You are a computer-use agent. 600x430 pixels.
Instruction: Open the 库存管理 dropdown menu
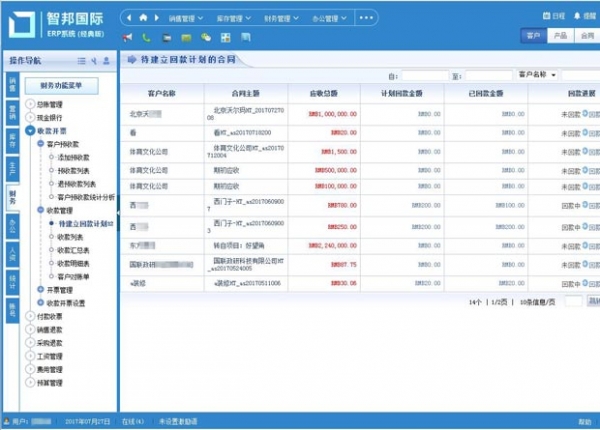click(x=234, y=18)
